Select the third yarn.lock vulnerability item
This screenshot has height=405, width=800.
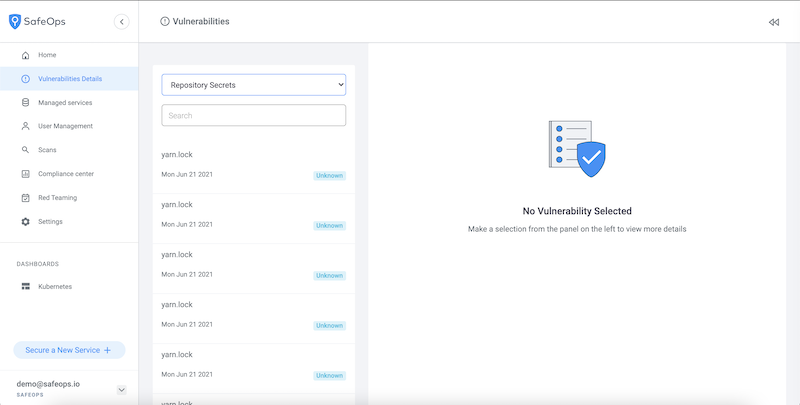253,264
